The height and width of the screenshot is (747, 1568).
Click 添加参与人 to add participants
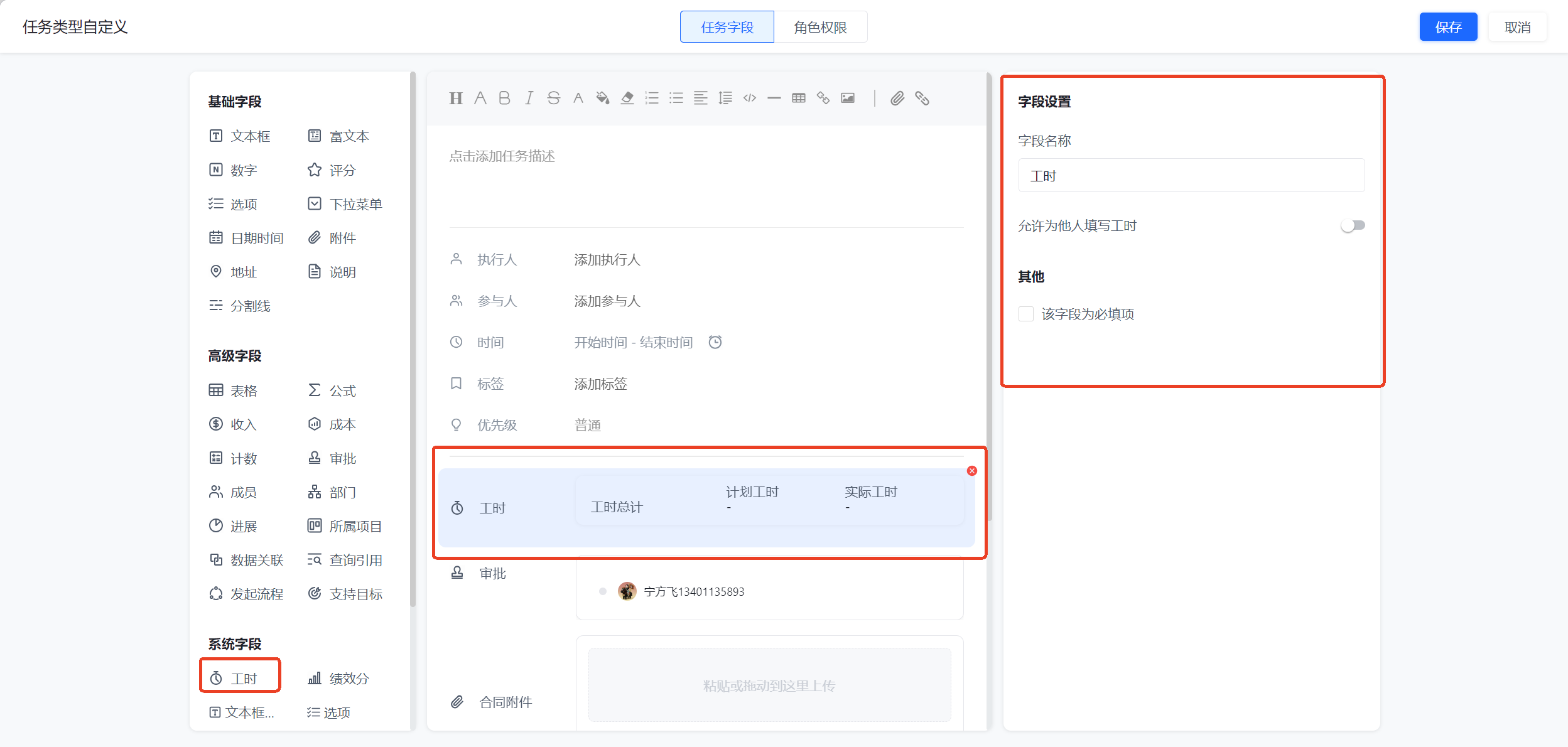[x=607, y=301]
